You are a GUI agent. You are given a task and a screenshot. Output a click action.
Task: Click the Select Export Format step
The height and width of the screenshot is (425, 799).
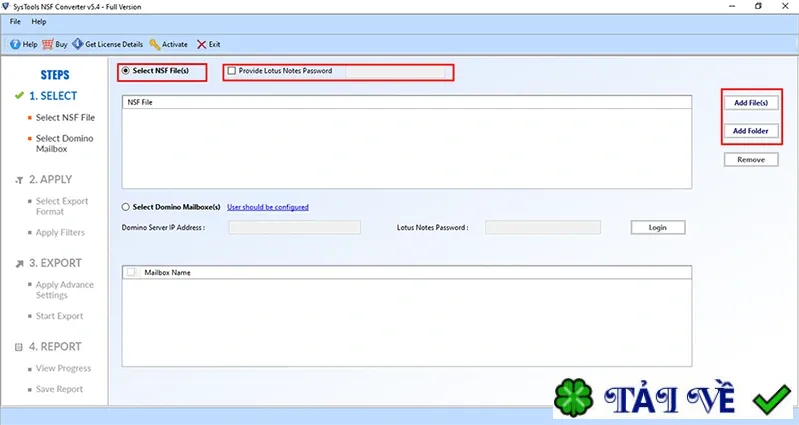[62, 206]
